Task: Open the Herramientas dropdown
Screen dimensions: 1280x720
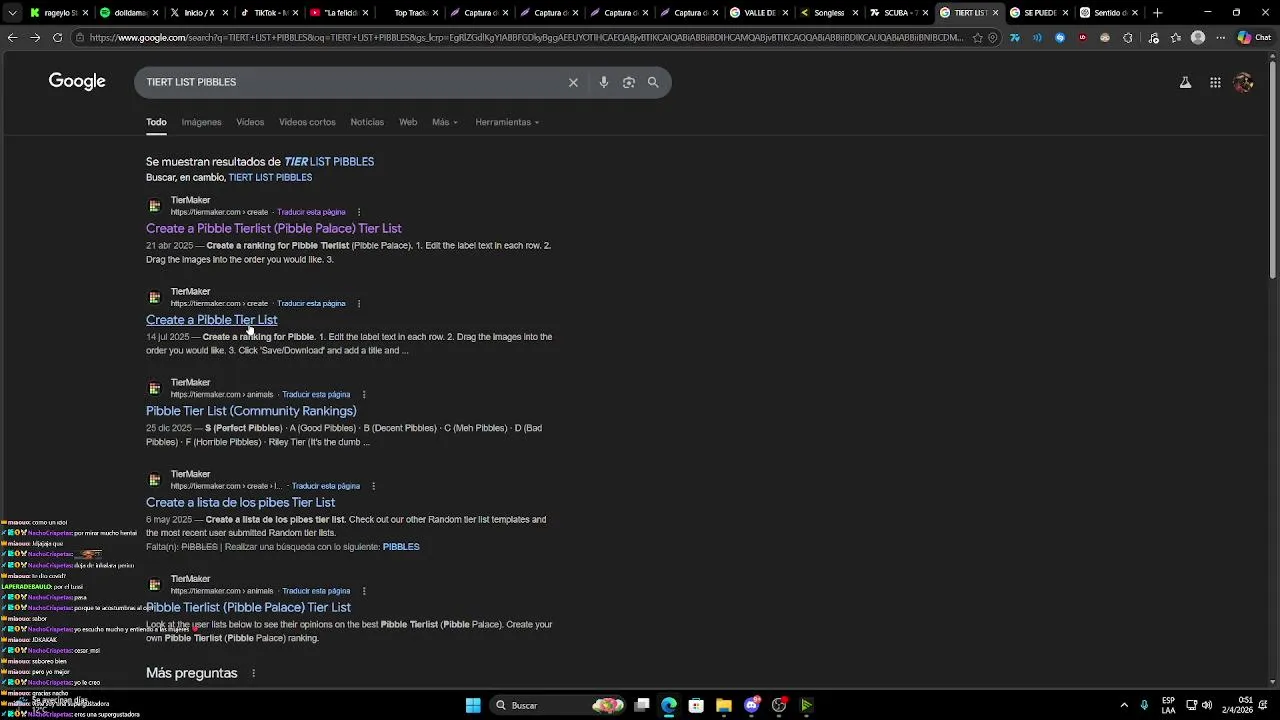Action: 507,122
